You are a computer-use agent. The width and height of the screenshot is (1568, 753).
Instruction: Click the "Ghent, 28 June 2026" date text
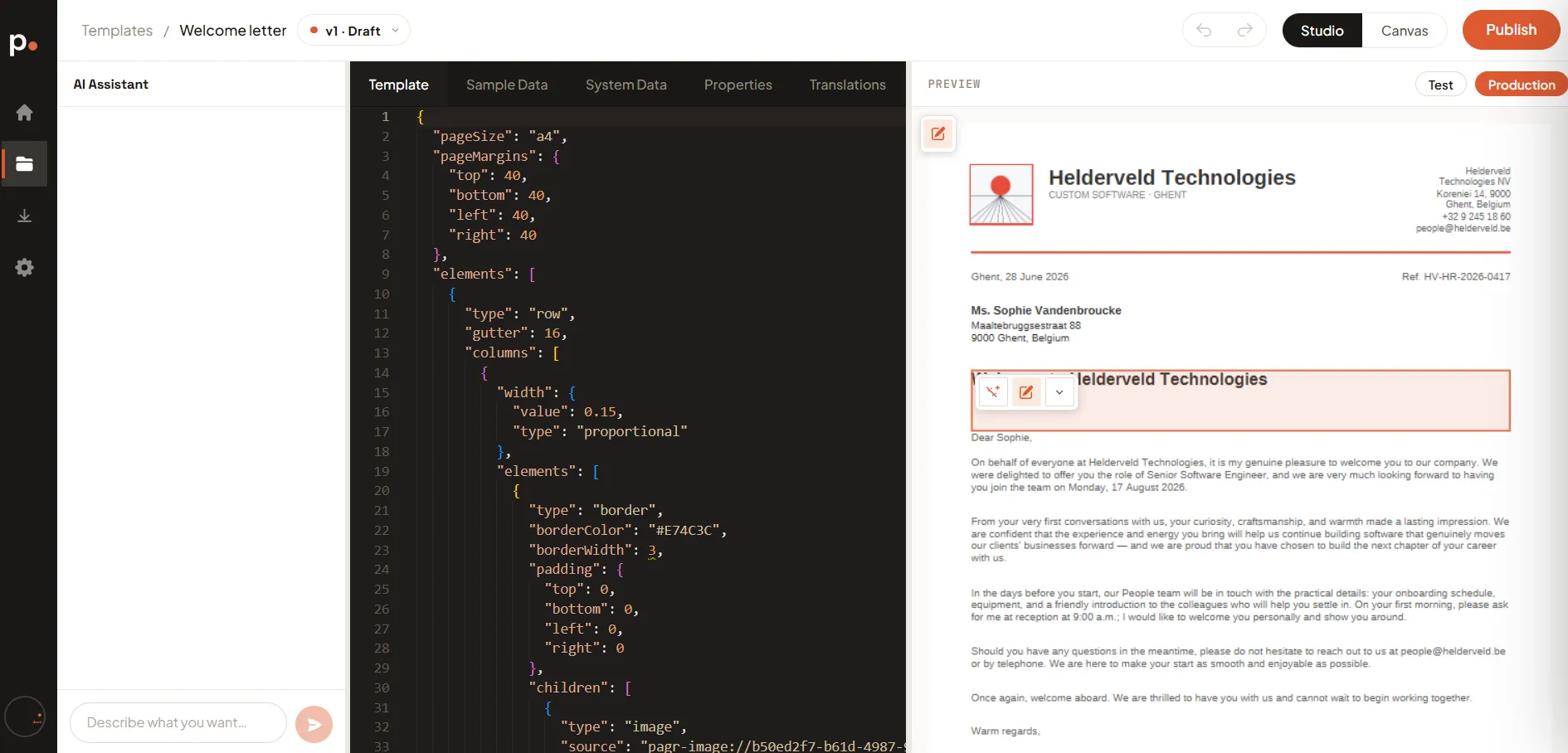[x=1020, y=277]
